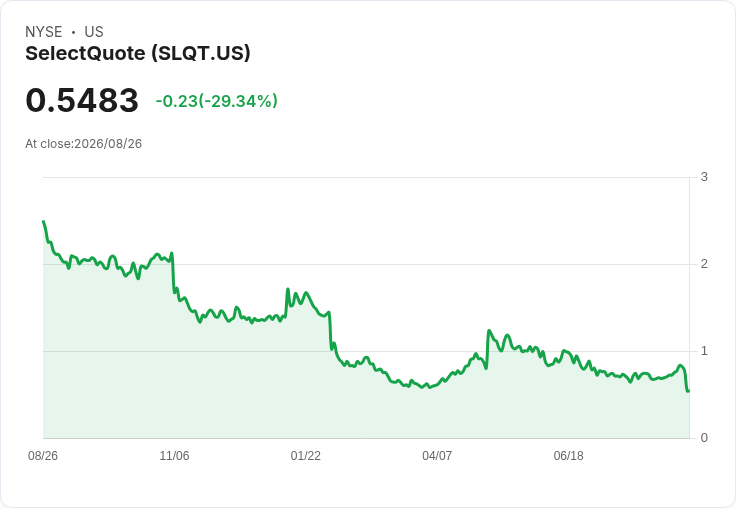The image size is (736, 508).
Task: Click the final endpoint of the price line
Action: 688,391
